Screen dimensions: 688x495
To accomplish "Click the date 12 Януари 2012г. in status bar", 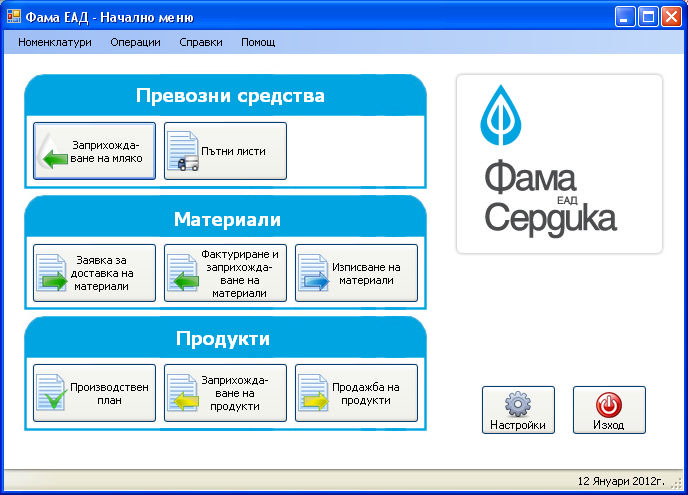I will tap(621, 481).
